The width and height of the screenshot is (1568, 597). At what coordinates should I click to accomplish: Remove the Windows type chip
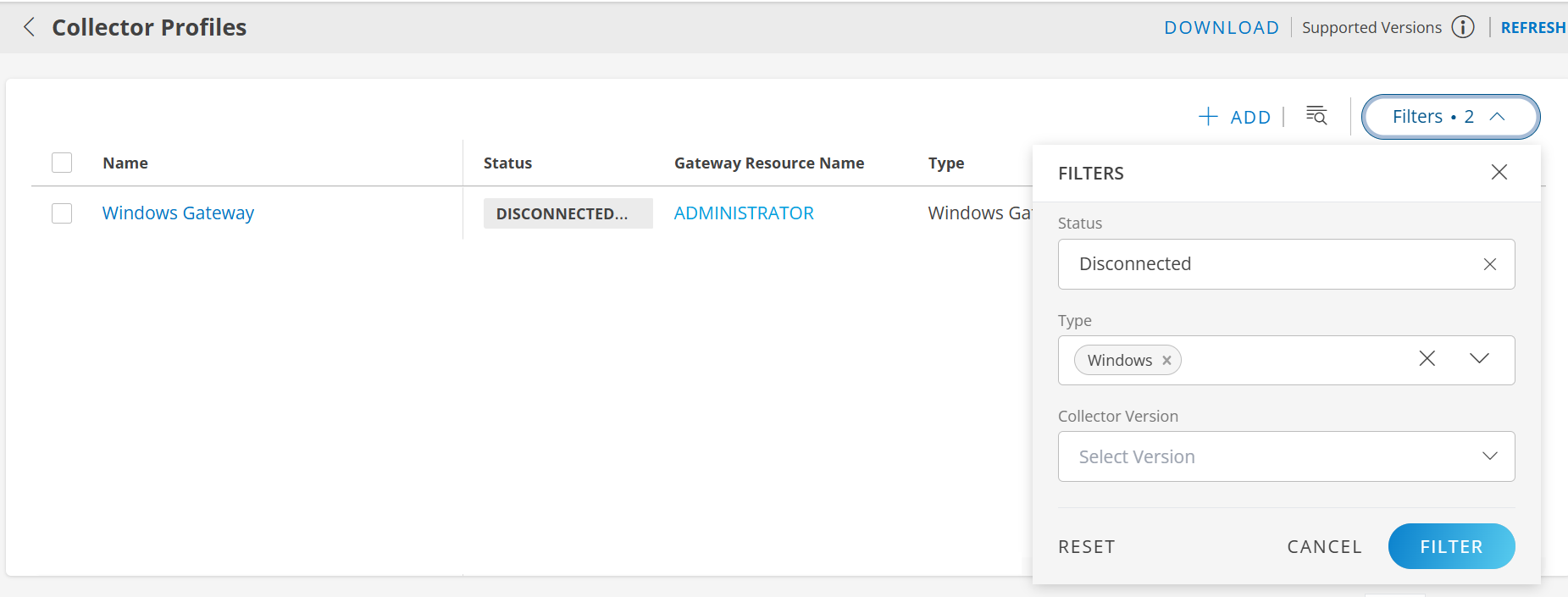click(x=1166, y=361)
